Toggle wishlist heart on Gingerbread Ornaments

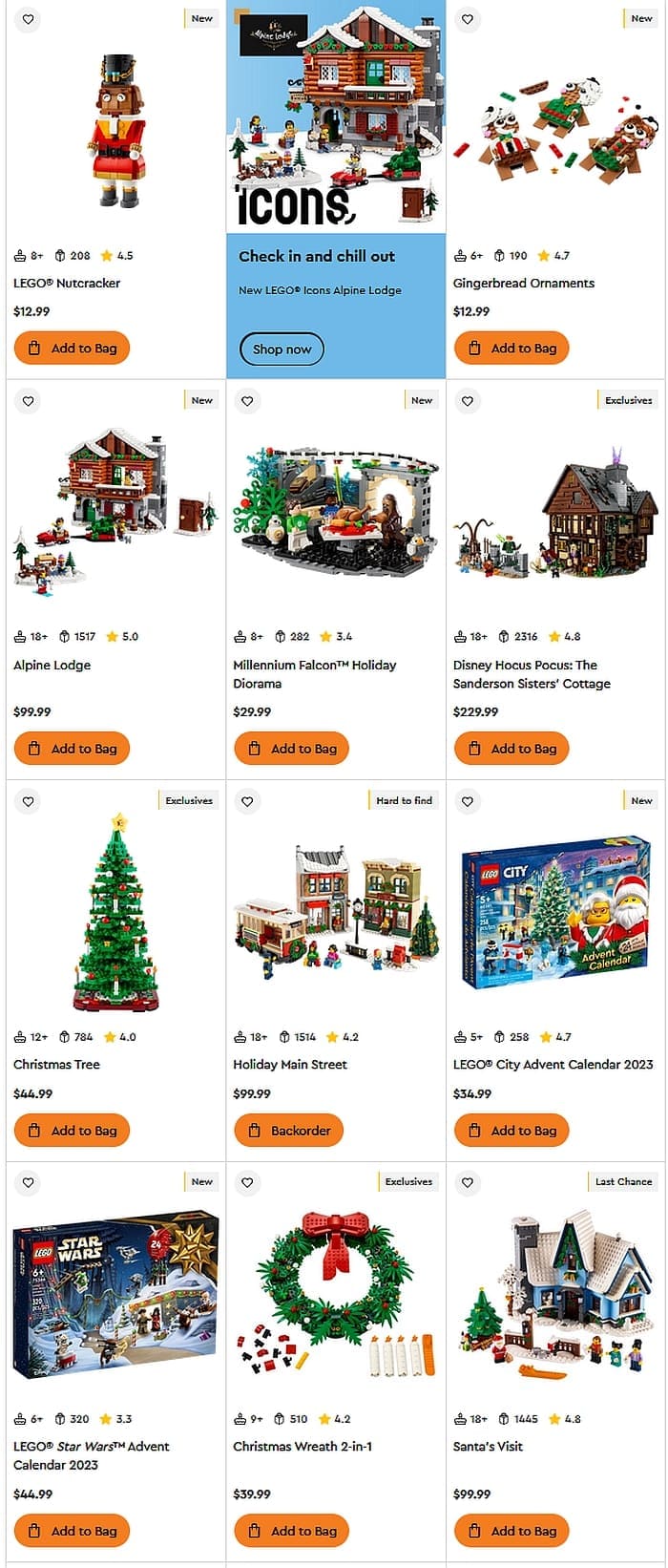tap(468, 19)
